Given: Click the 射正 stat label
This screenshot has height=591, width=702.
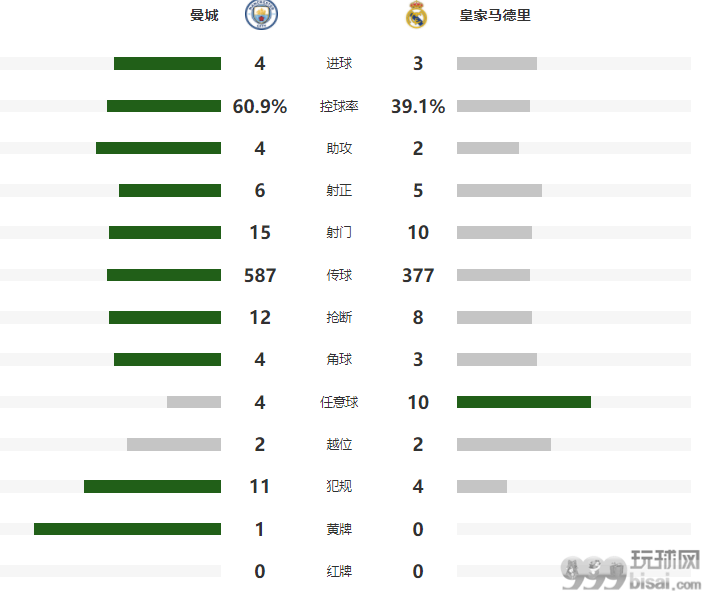Looking at the screenshot, I should [339, 190].
